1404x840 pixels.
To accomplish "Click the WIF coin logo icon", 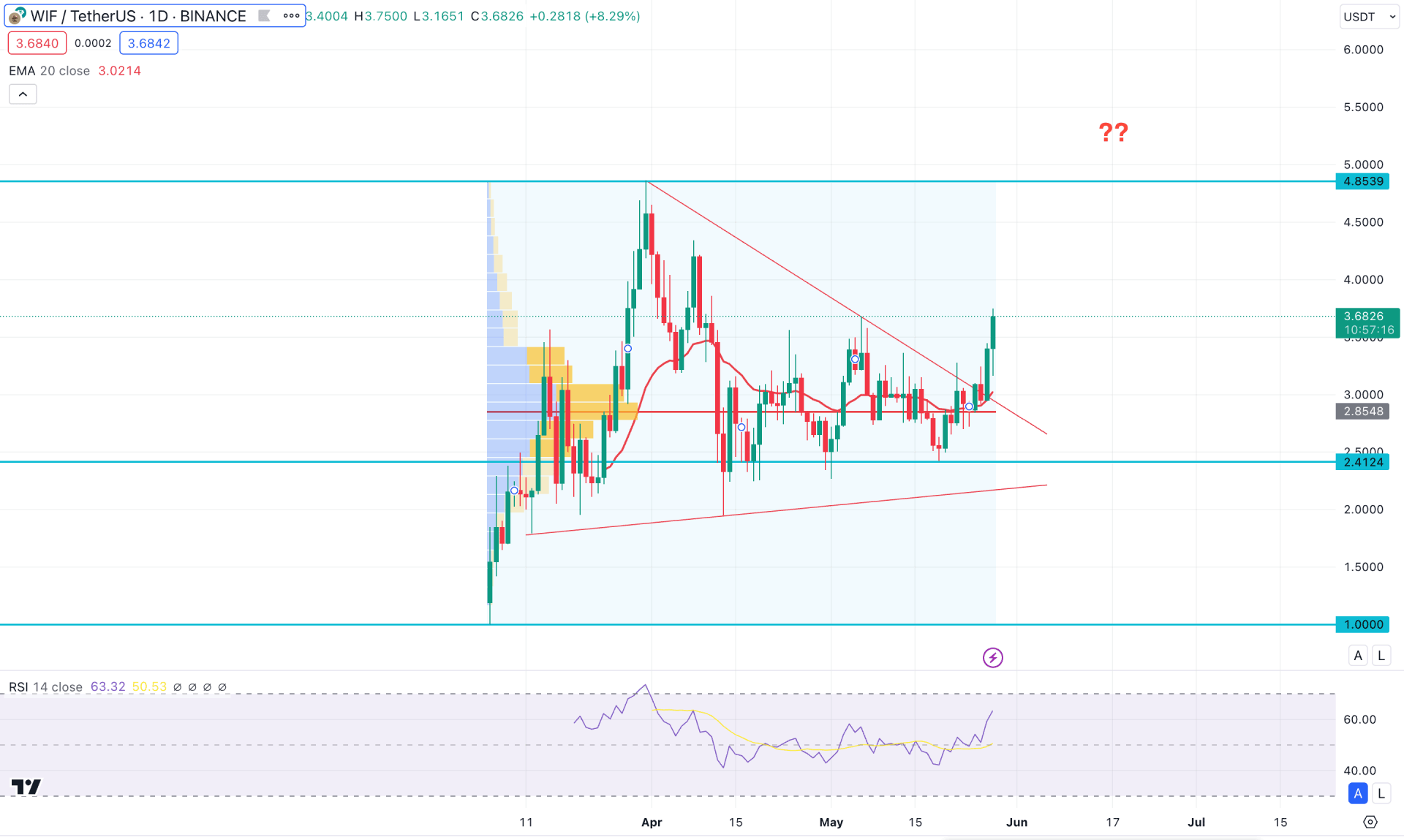I will point(16,16).
